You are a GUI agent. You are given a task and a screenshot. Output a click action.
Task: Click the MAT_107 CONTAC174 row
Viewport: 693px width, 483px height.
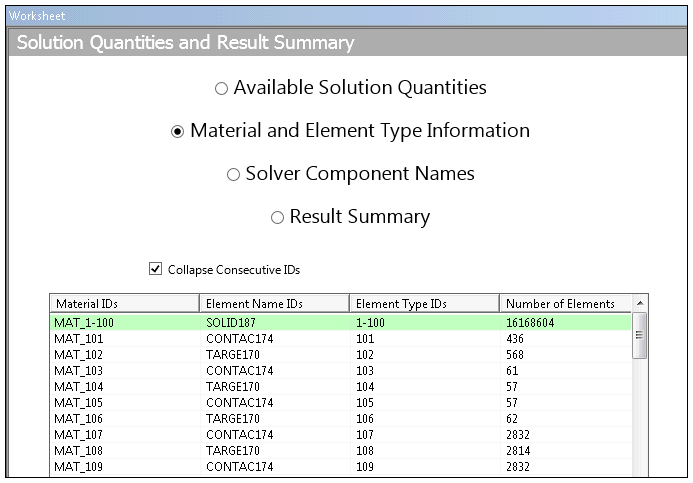click(x=340, y=434)
